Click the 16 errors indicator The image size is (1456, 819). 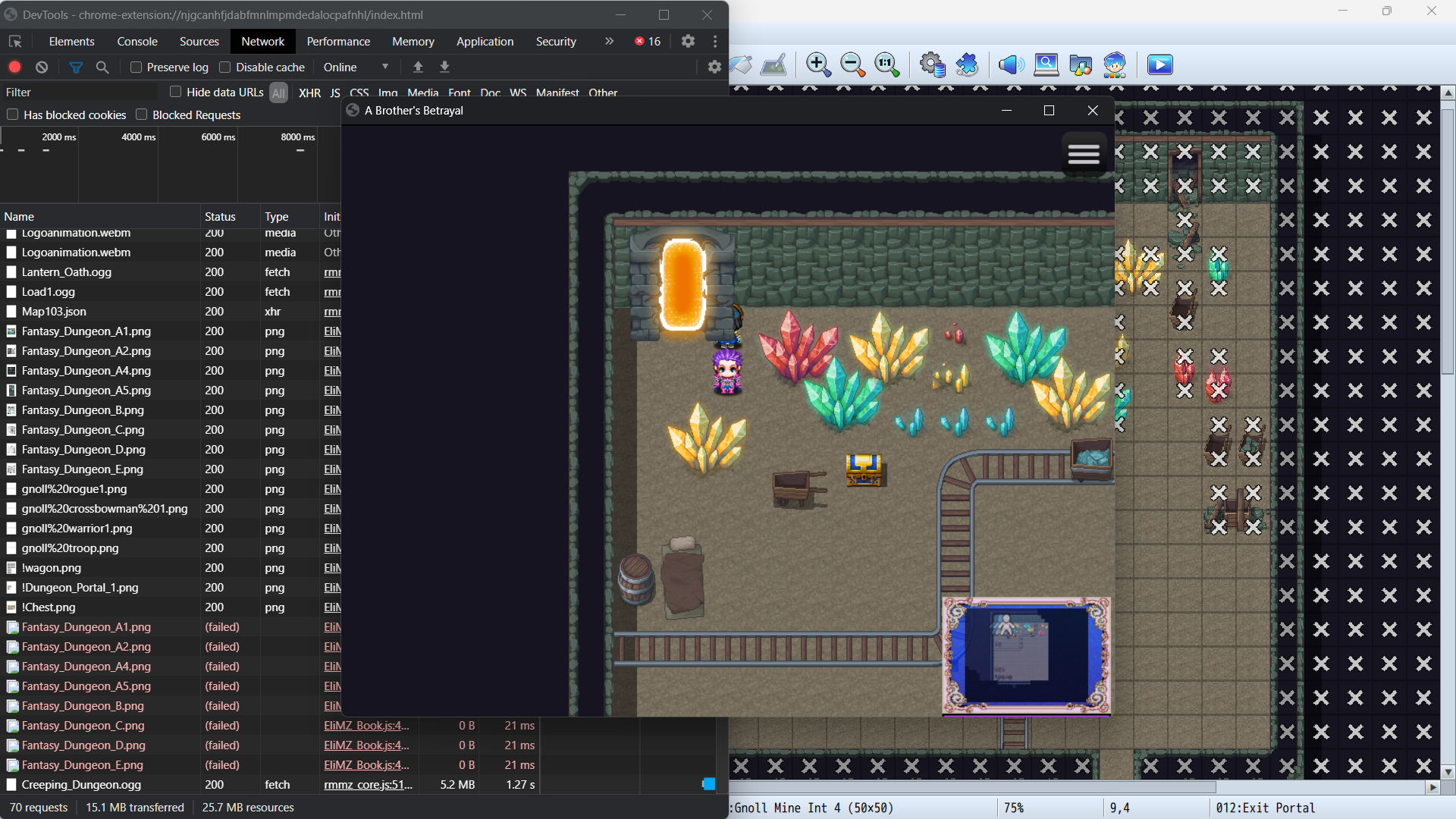coord(648,42)
